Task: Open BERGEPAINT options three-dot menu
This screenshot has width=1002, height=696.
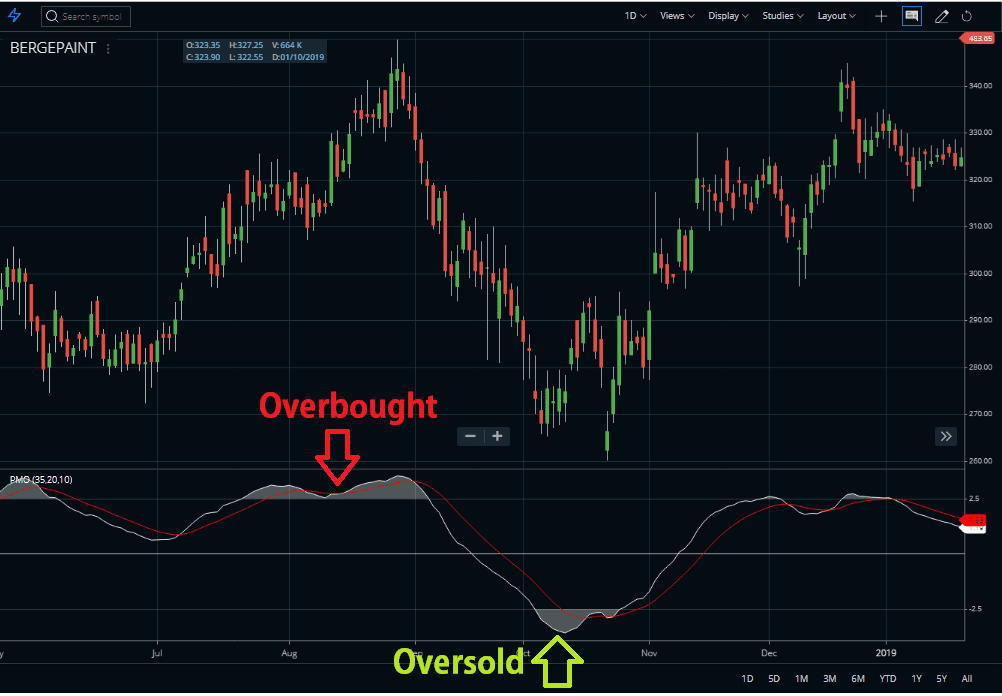Action: click(x=108, y=49)
